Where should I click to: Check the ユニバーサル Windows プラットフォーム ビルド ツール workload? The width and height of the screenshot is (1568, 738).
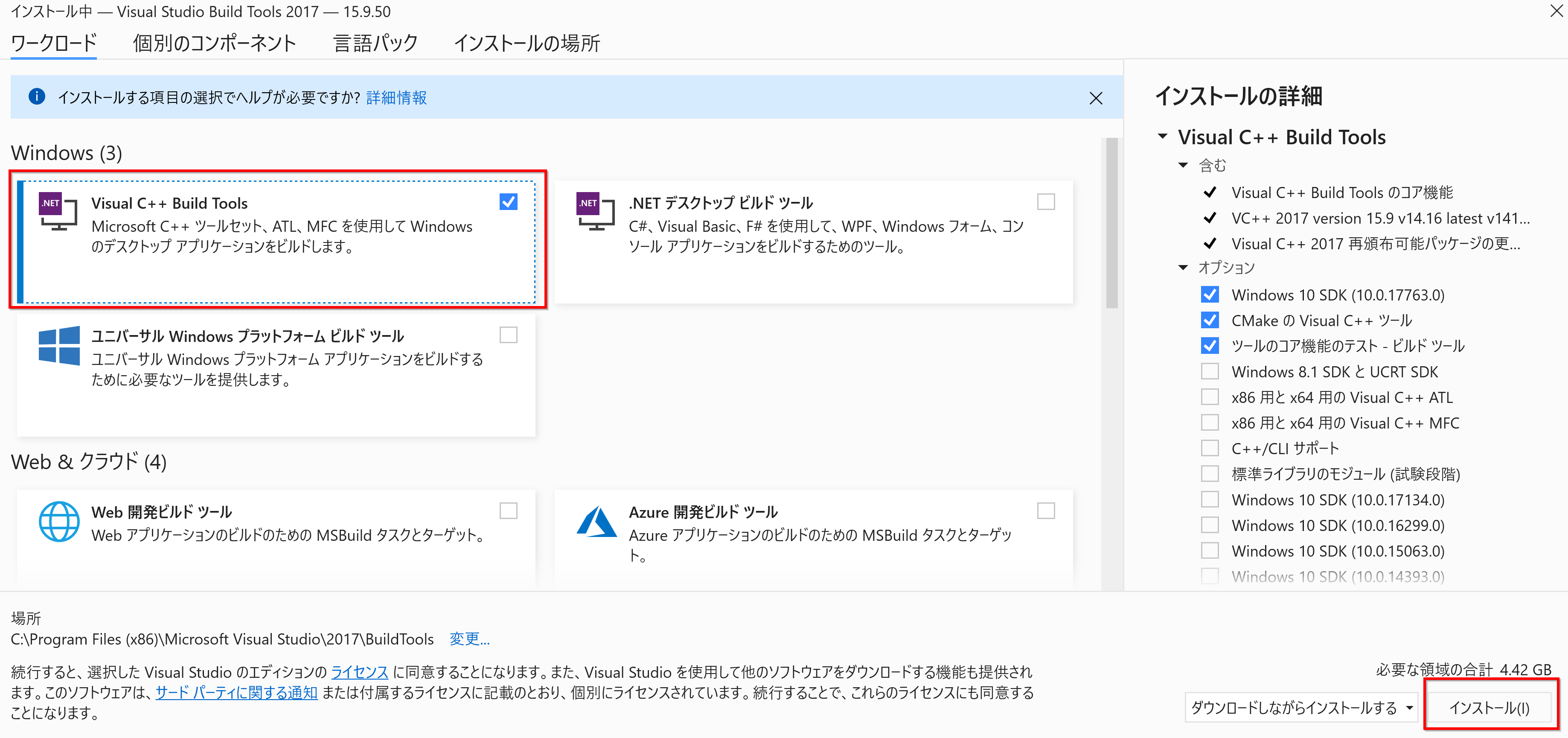(508, 335)
